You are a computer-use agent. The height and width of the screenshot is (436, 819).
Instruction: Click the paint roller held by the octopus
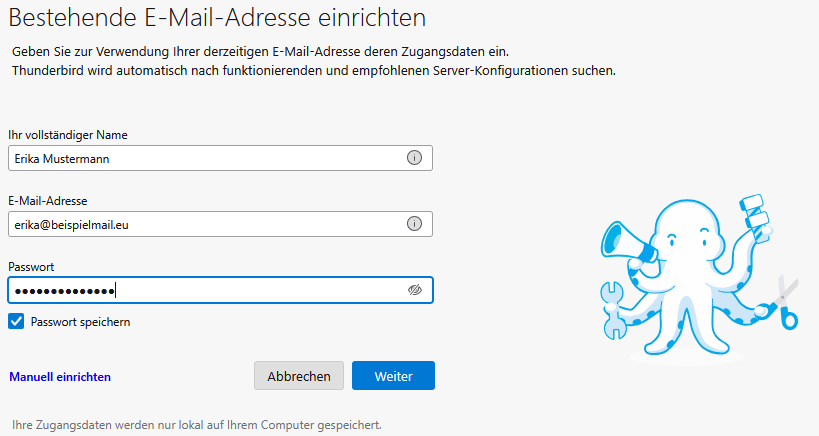pyautogui.click(x=754, y=209)
